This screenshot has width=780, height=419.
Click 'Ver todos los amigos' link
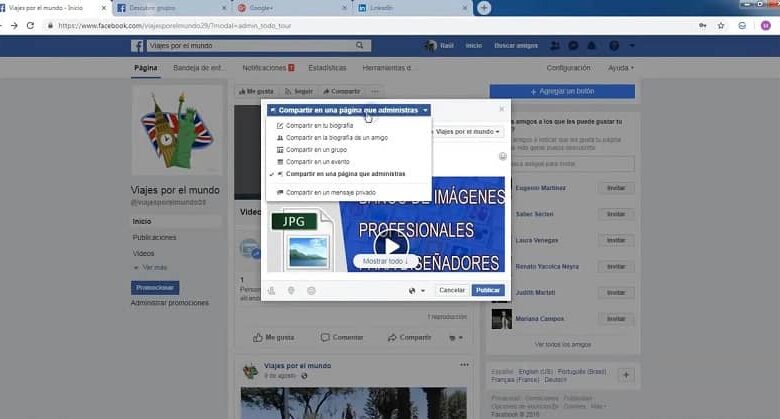coord(563,344)
